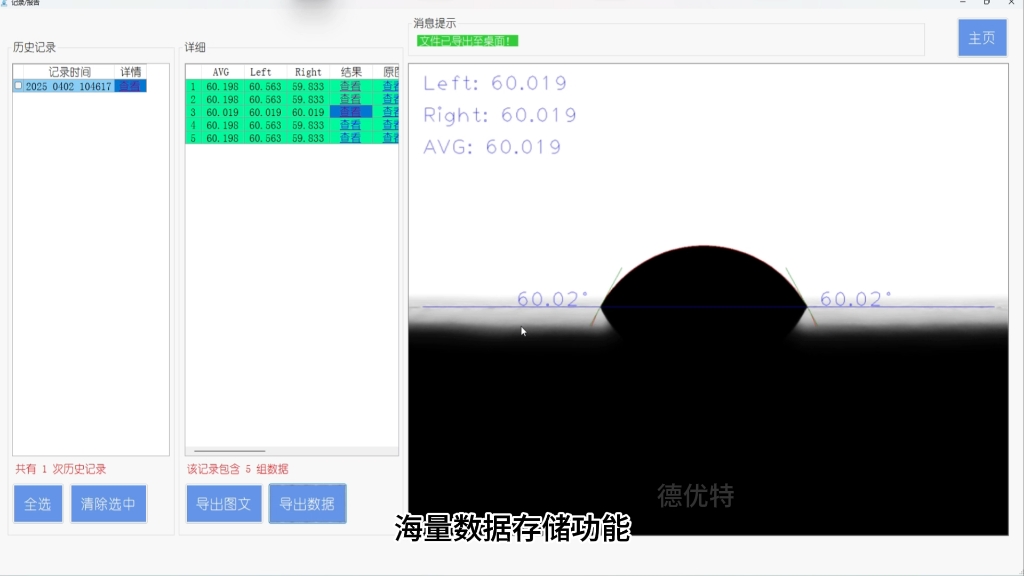The image size is (1024, 576).
Task: Select row number 3 in the detail table
Action: pyautogui.click(x=193, y=112)
